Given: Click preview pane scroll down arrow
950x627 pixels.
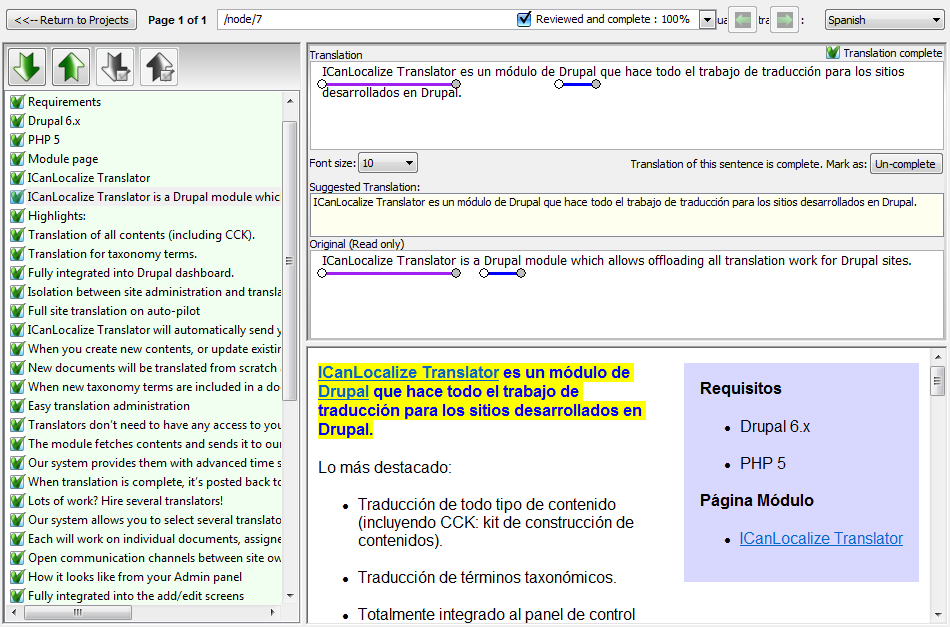Looking at the screenshot, I should point(938,615).
